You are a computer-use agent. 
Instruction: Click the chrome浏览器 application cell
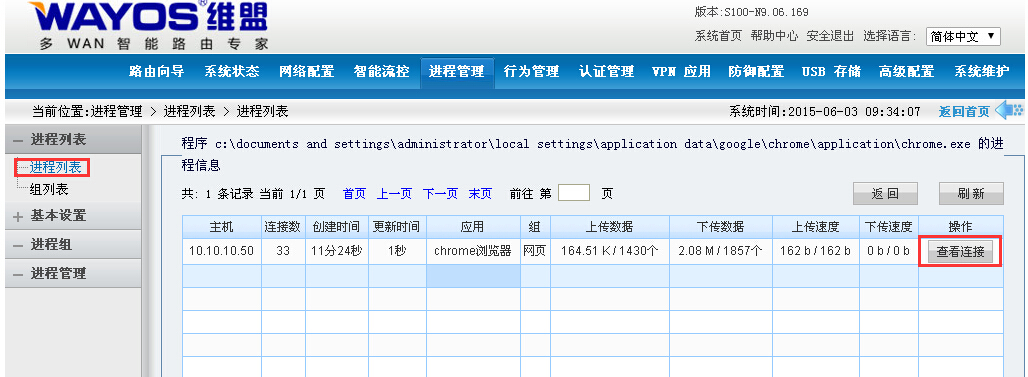(x=473, y=251)
